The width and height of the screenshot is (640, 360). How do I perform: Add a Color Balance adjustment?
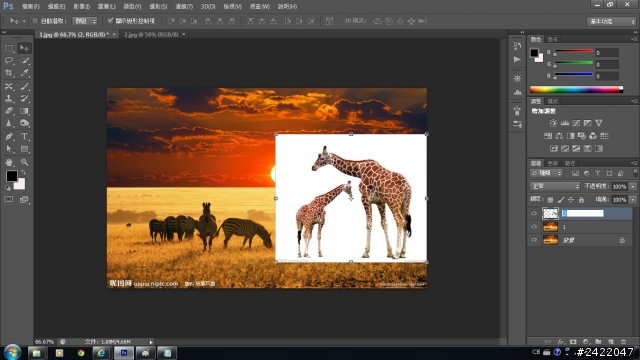(559, 136)
